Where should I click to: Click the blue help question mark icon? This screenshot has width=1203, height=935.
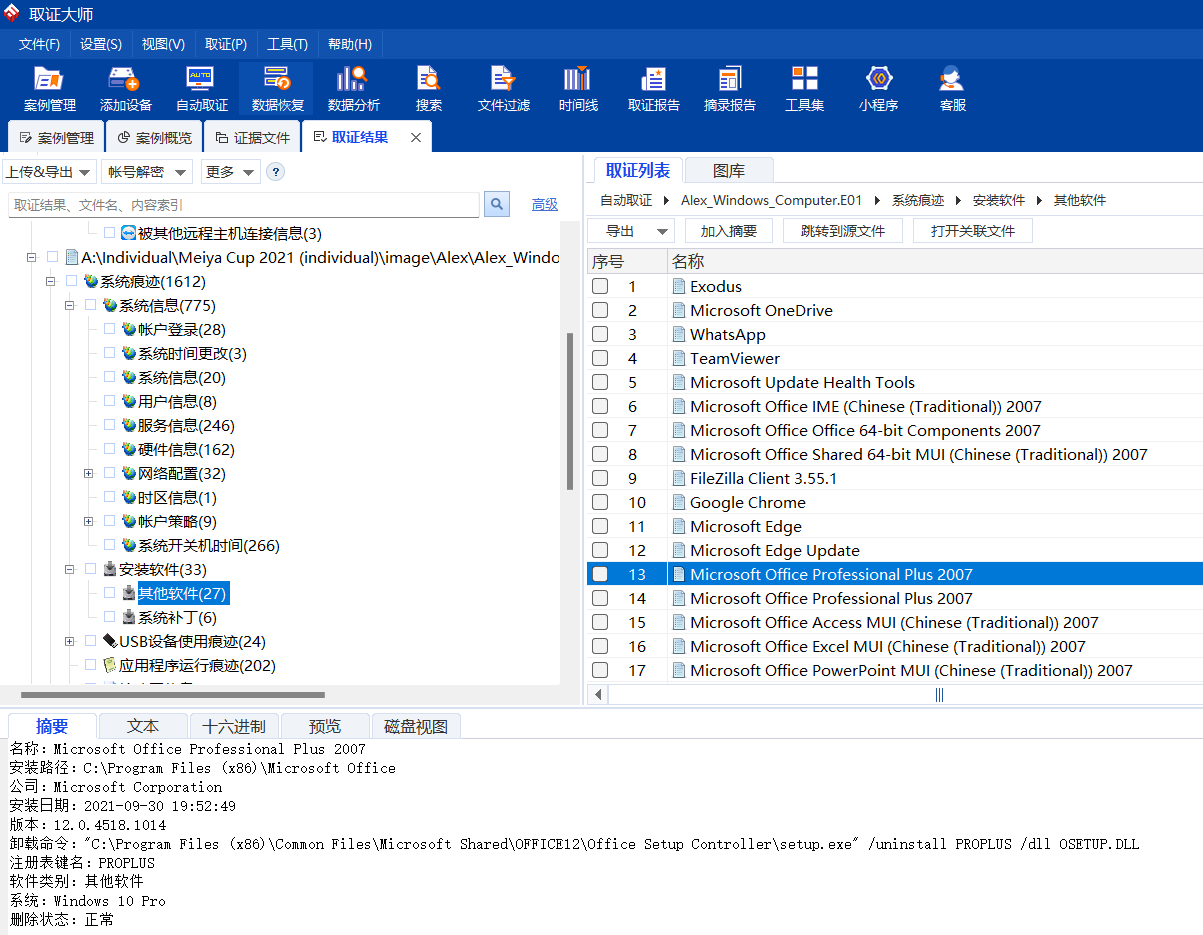tap(275, 172)
